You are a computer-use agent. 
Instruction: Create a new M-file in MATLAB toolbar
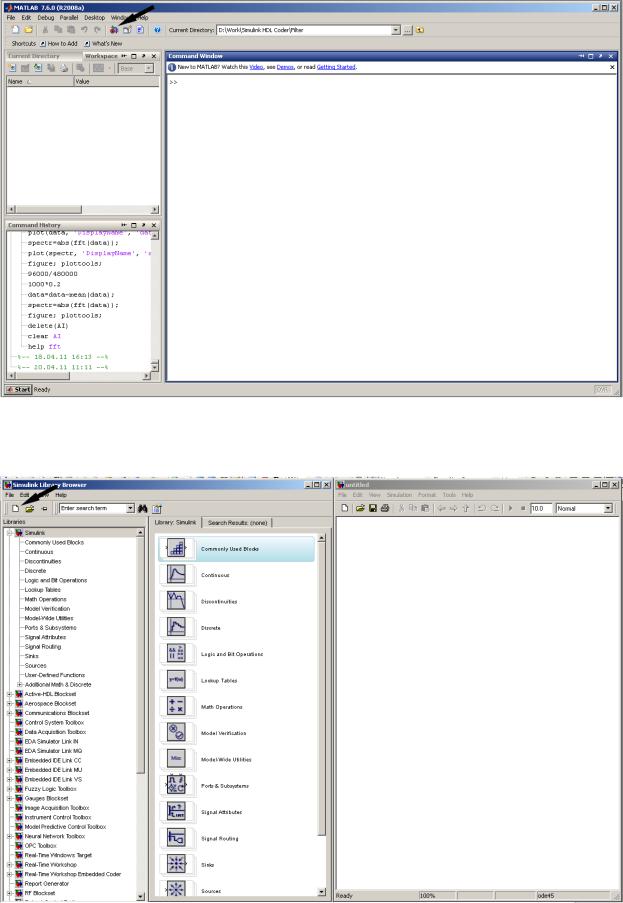point(16,30)
